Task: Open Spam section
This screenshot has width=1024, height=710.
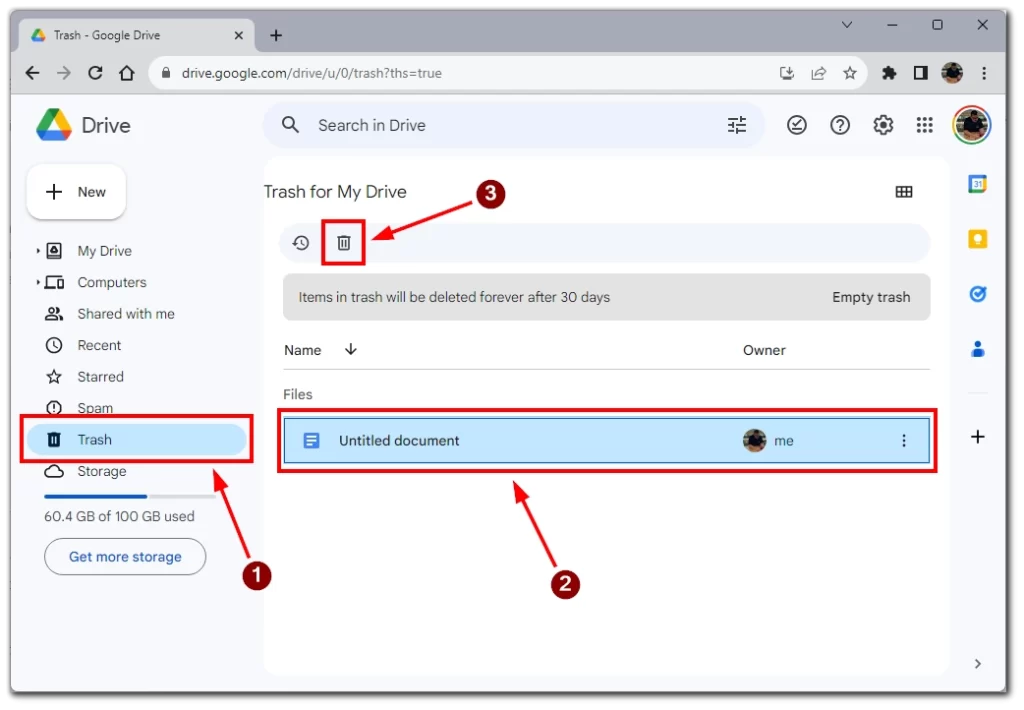Action: coord(95,408)
